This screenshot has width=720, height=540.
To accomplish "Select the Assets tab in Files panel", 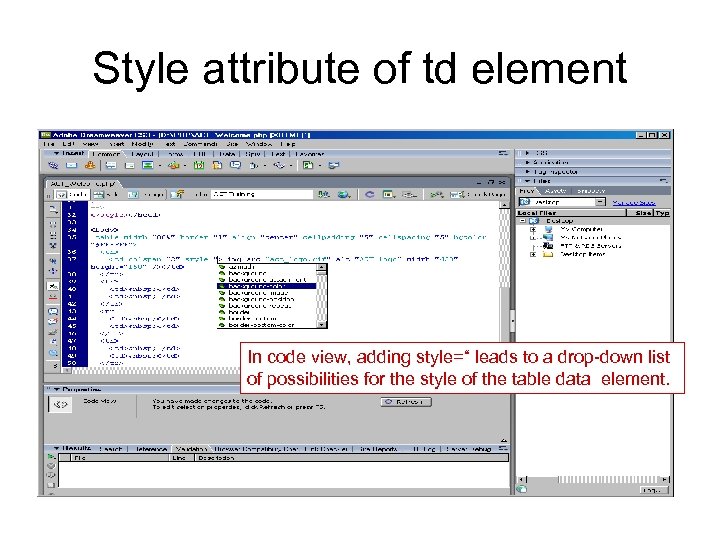I will click(555, 191).
